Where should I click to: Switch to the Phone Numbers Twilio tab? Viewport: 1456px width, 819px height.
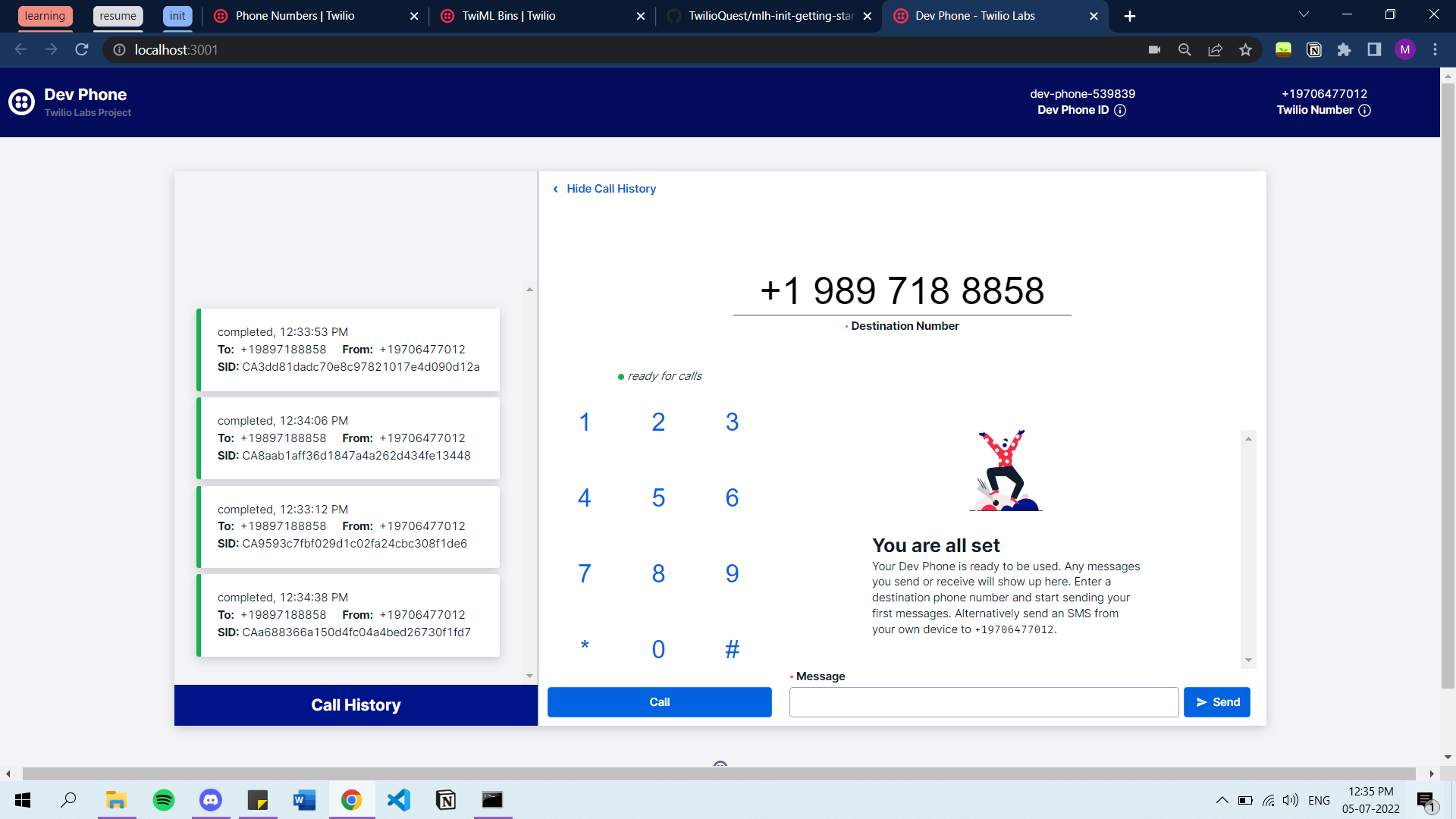tap(295, 16)
